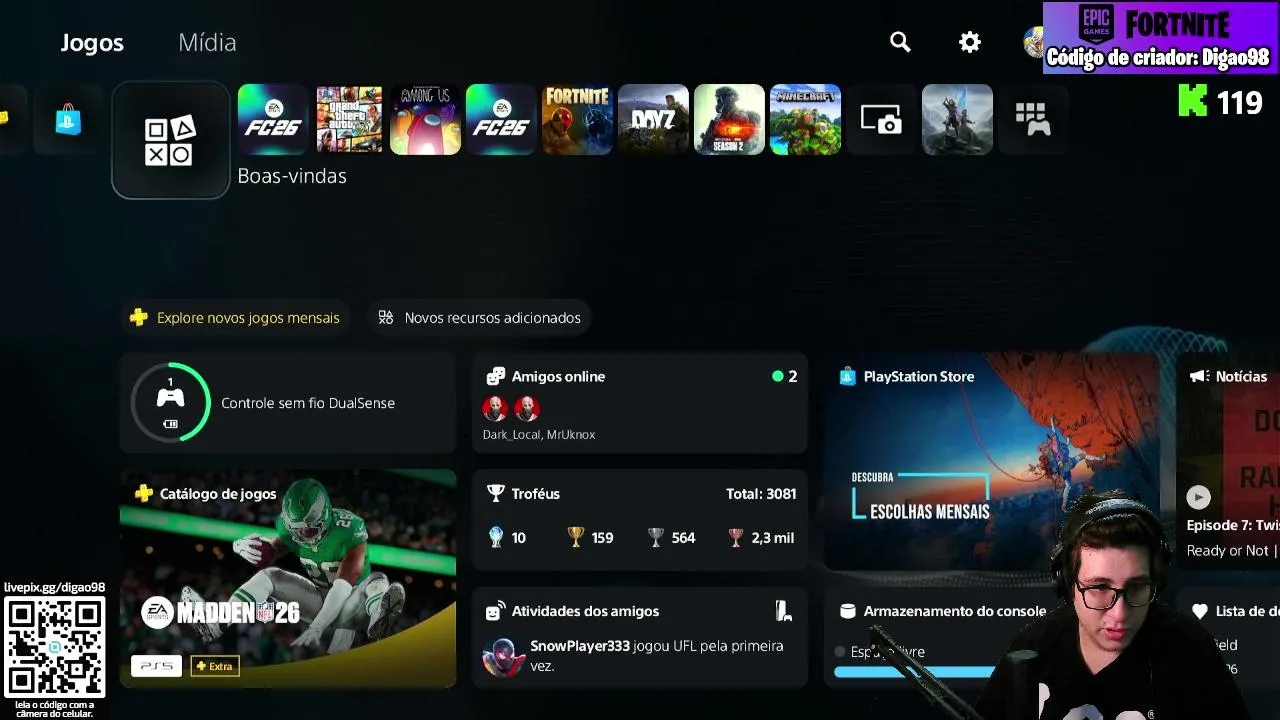This screenshot has width=1280, height=720.
Task: Click the gold trophy count 159
Action: (x=590, y=538)
